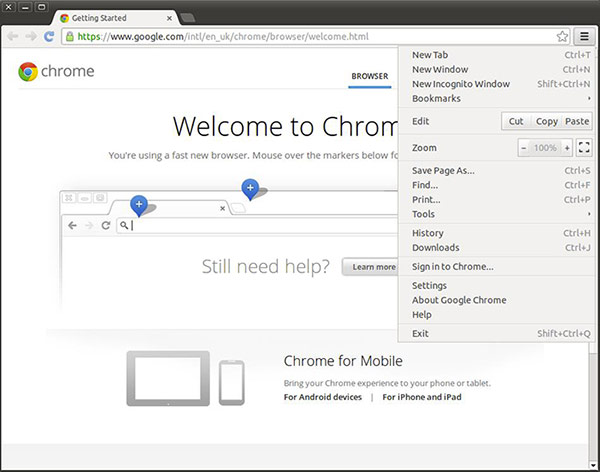Image resolution: width=600 pixels, height=472 pixels.
Task: Bookmark this page with the star icon
Action: click(562, 36)
